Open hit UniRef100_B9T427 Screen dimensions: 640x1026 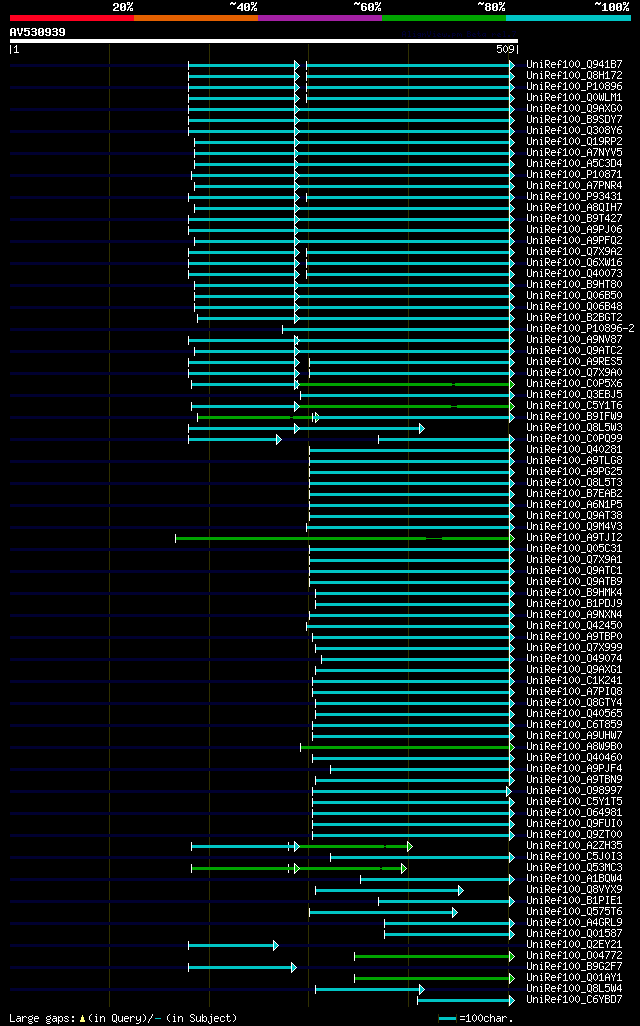575,219
